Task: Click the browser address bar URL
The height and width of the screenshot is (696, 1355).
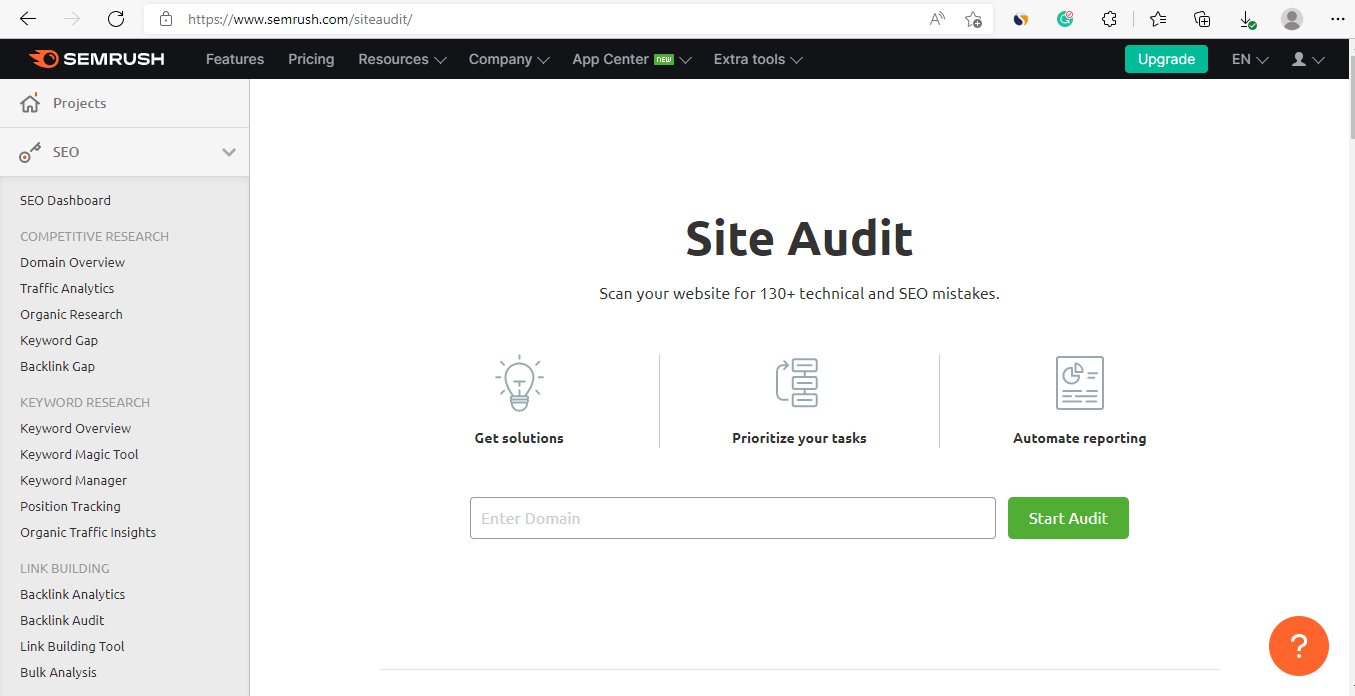Action: (x=300, y=19)
